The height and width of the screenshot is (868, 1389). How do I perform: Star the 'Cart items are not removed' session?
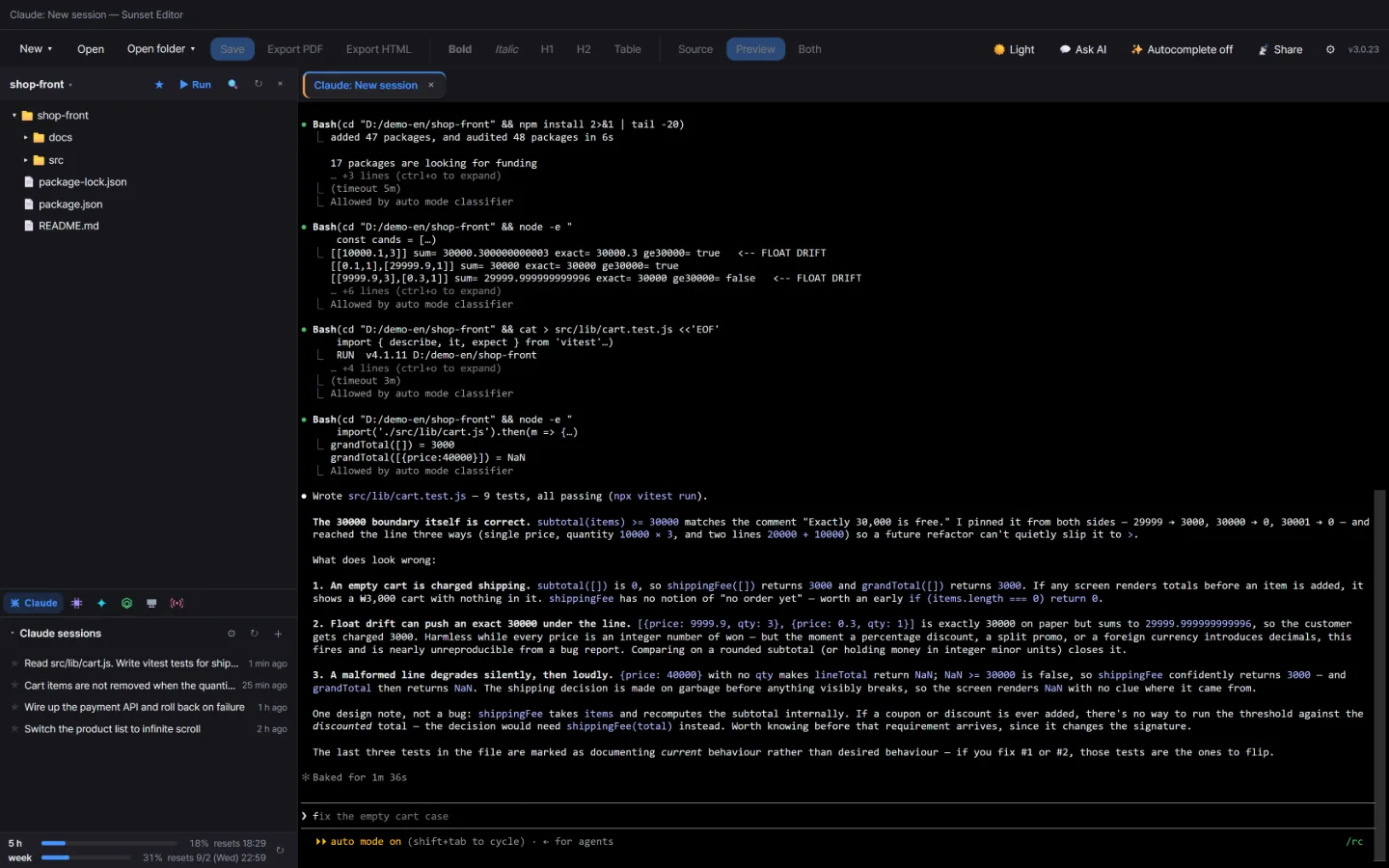coord(15,686)
